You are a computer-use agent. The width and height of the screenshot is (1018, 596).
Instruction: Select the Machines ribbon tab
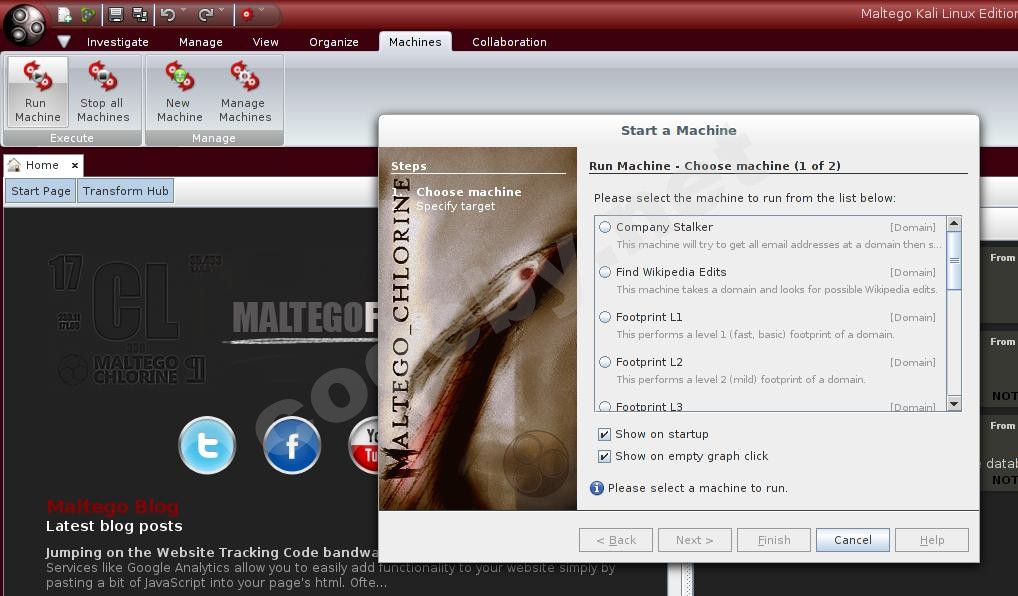click(415, 42)
